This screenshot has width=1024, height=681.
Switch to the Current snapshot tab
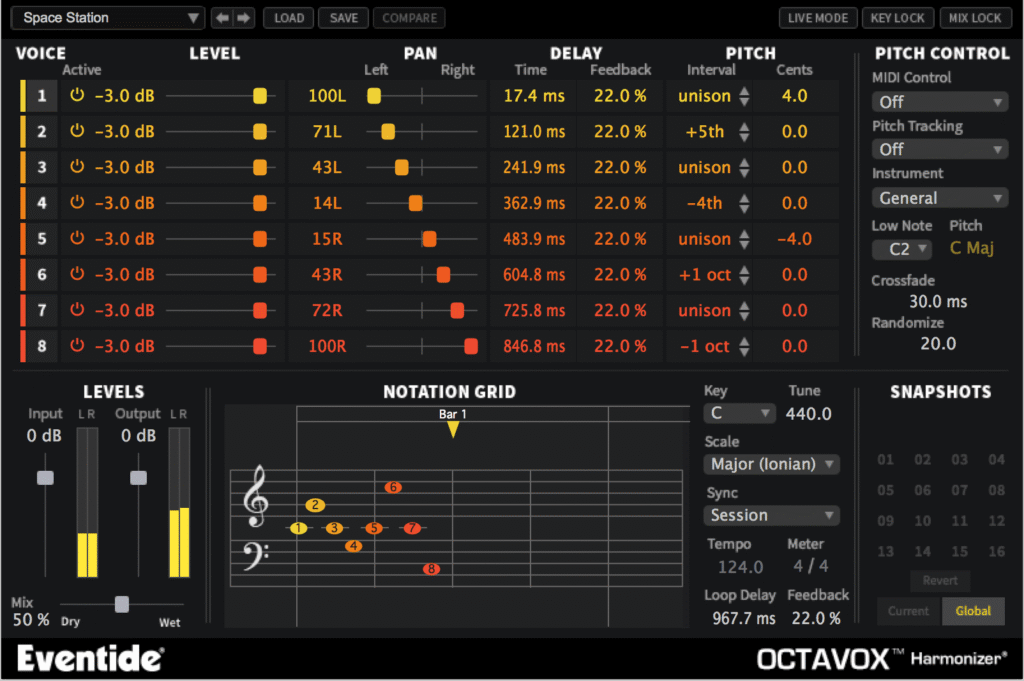click(908, 611)
